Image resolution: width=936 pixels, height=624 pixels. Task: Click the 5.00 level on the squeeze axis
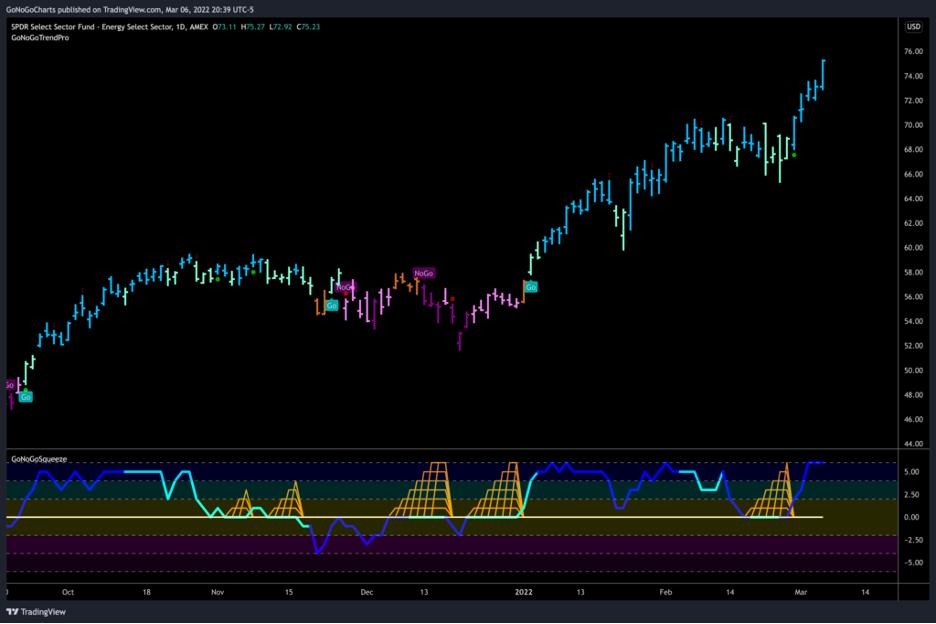click(x=911, y=471)
